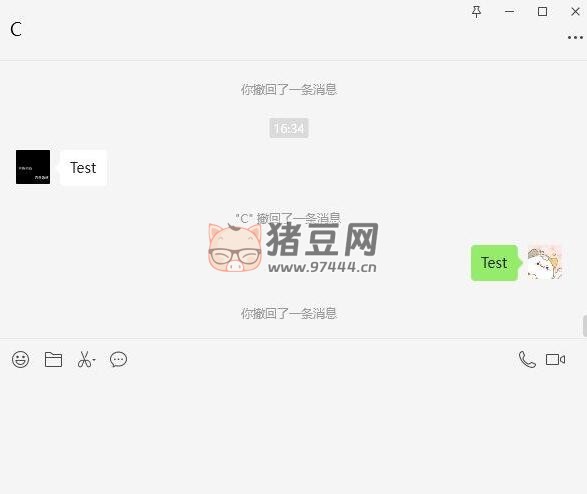
Task: Select the received white Test message bubble
Action: (x=83, y=168)
